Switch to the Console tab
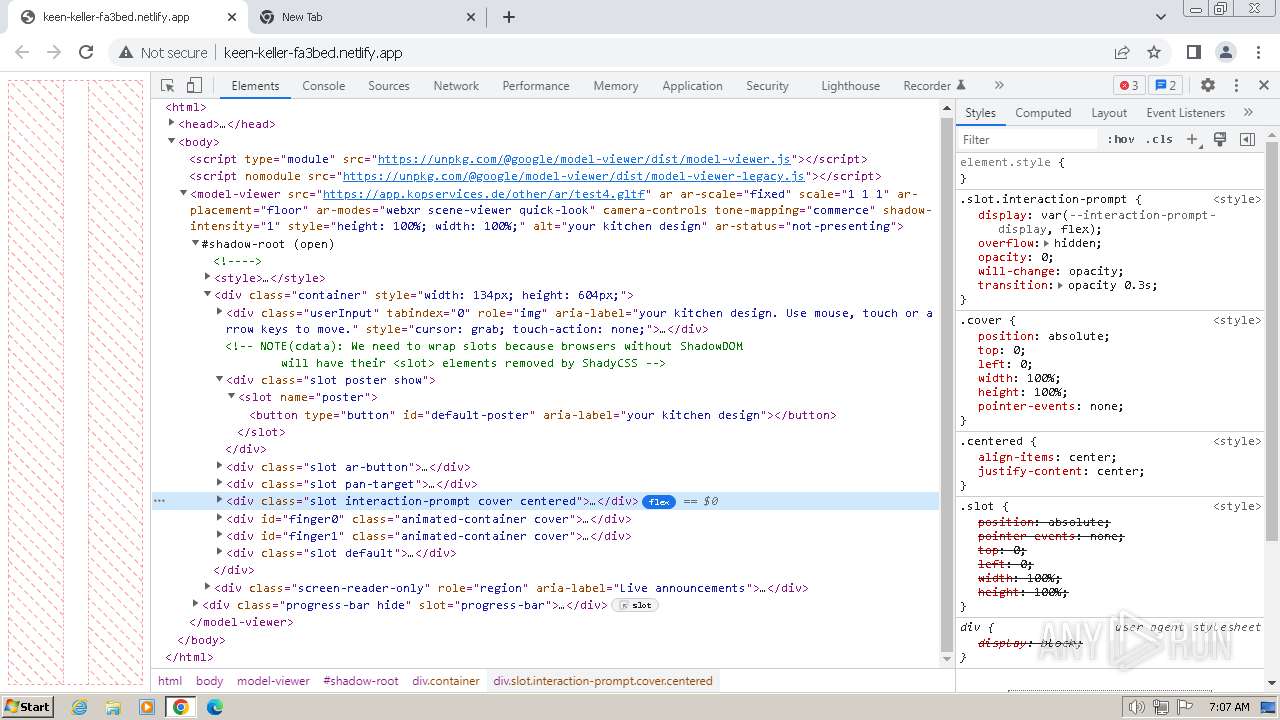This screenshot has width=1280, height=720. tap(324, 85)
